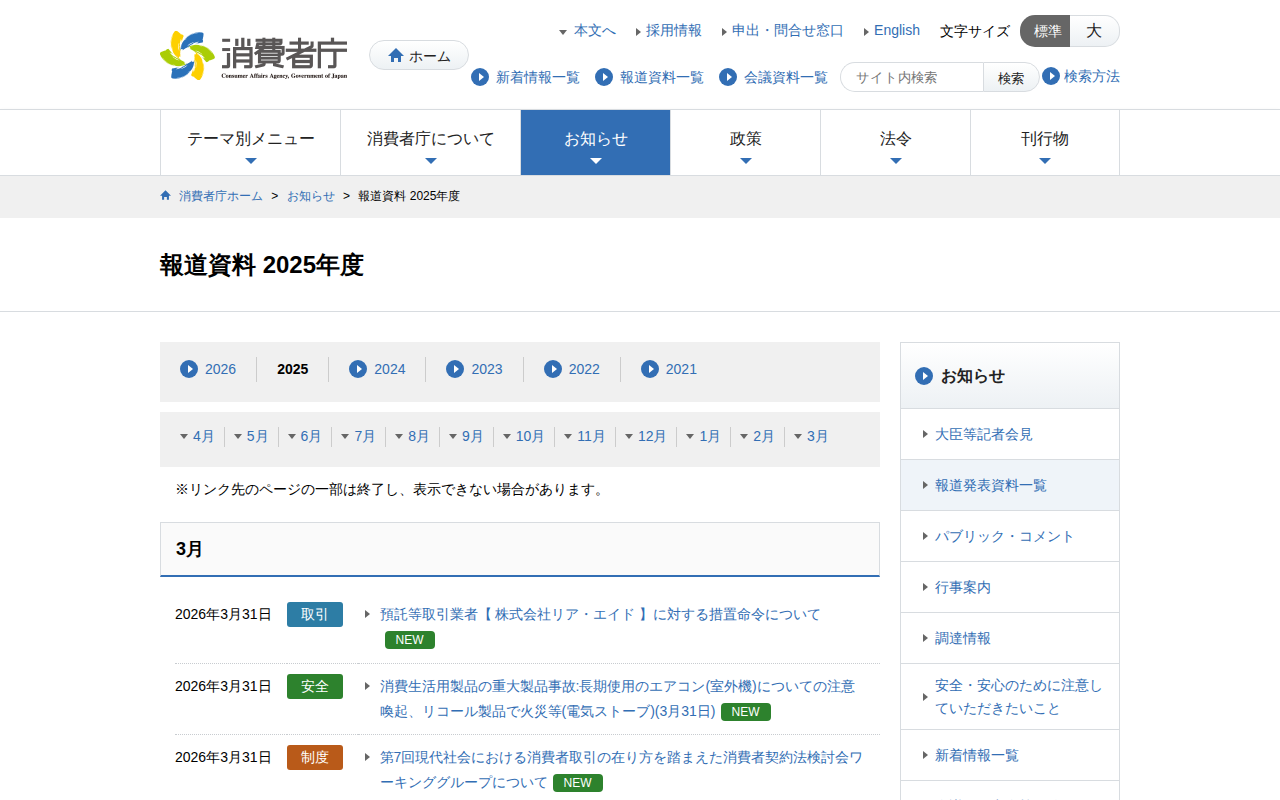Click the arrow icon beside 検索方法
This screenshot has width=1280, height=800.
pos(1051,76)
